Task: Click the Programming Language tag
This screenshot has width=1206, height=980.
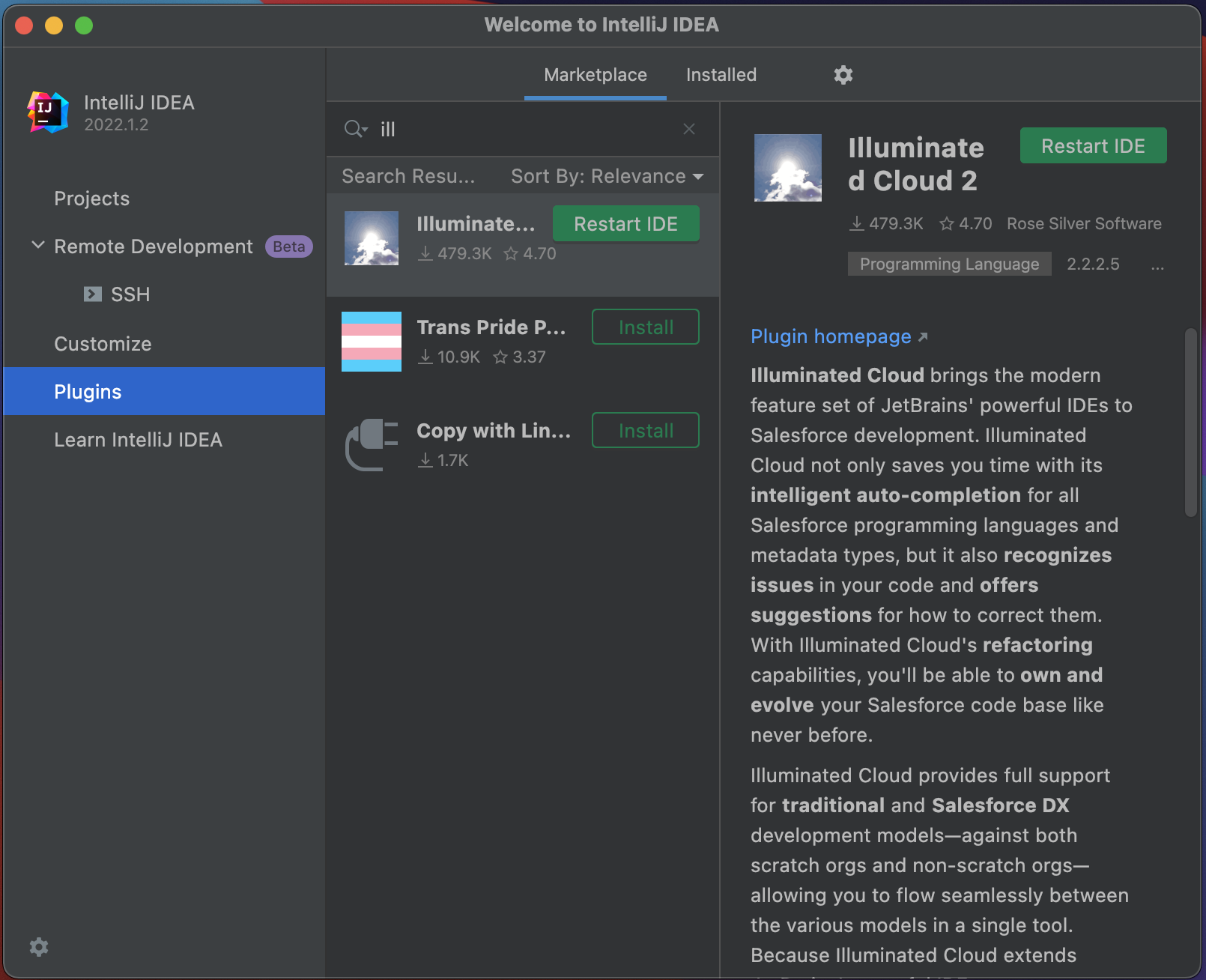Action: (x=949, y=264)
